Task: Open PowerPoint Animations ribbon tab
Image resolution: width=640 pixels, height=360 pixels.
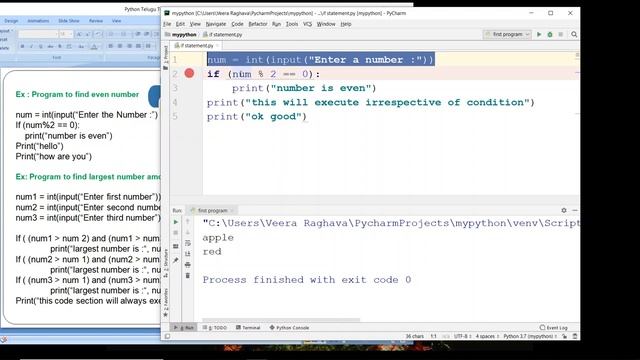Action: (38, 21)
